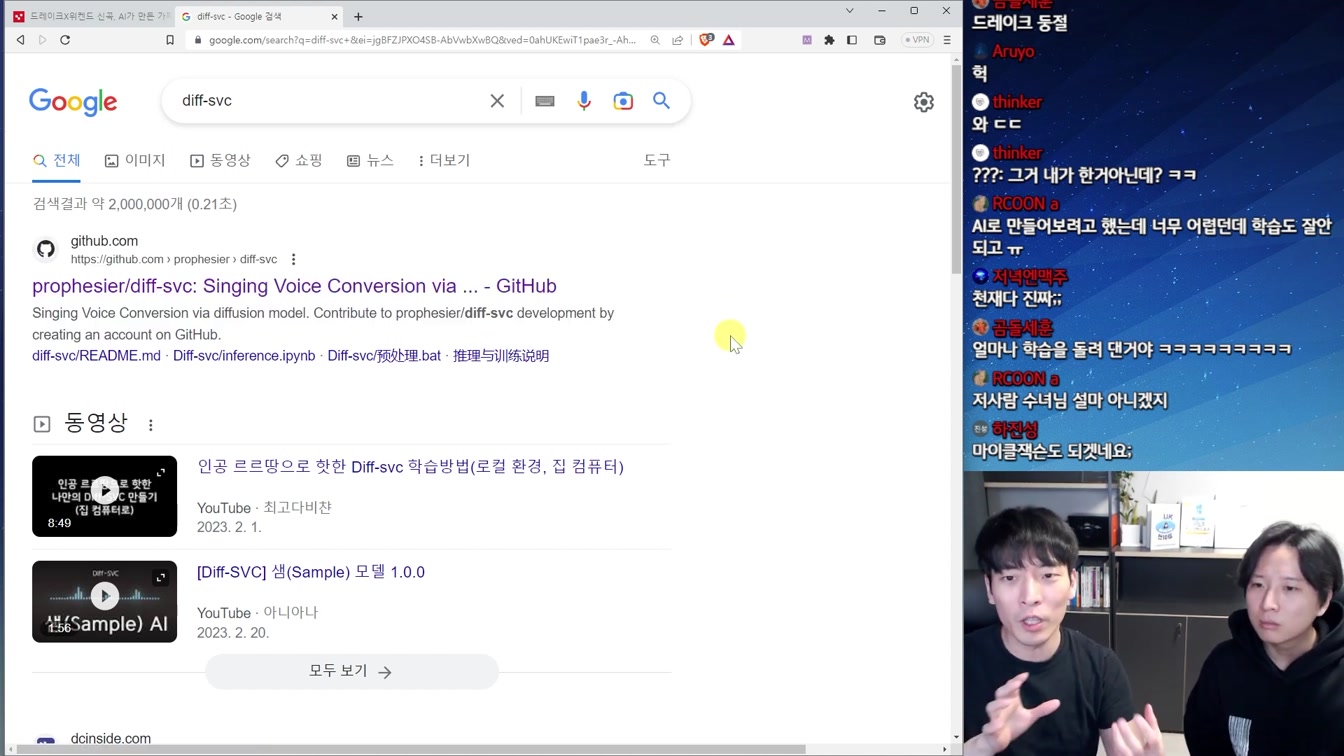Expand the 더보기 menu

click(444, 160)
